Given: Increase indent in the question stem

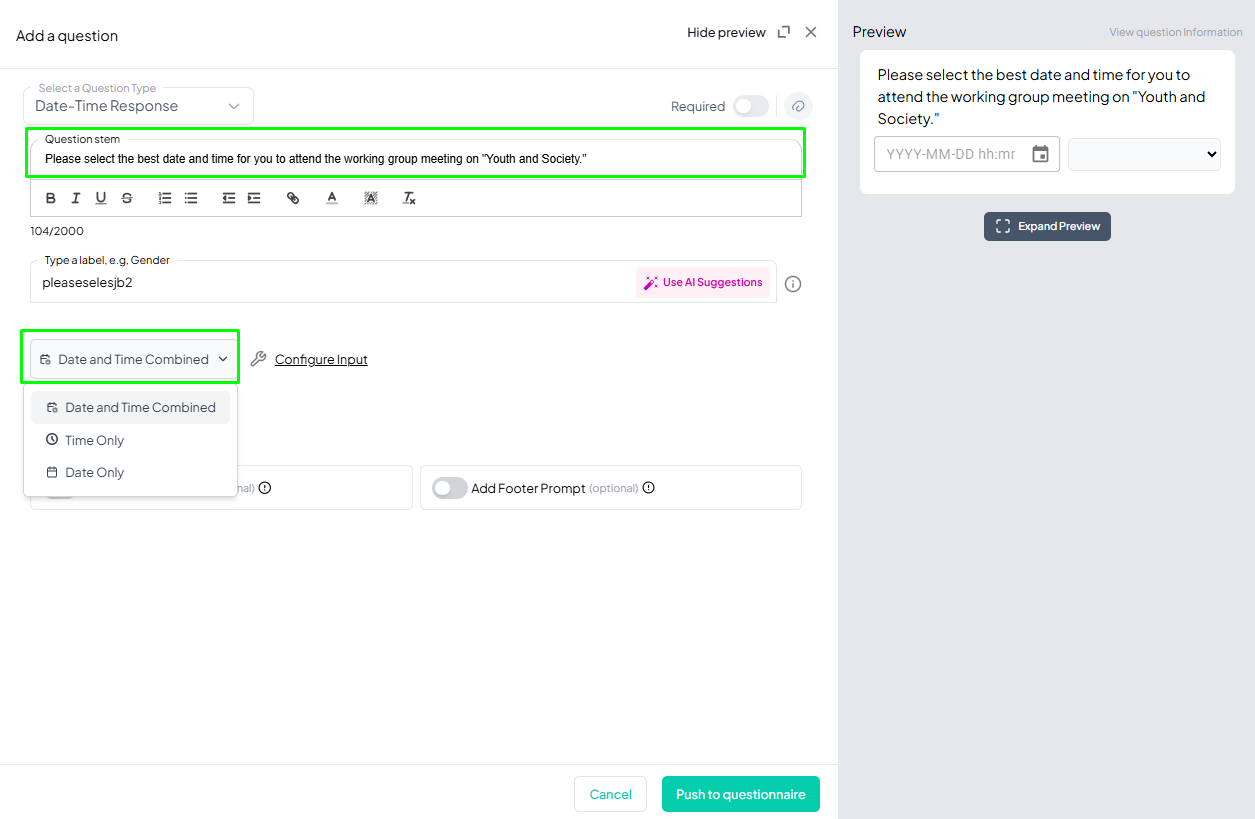Looking at the screenshot, I should point(254,198).
